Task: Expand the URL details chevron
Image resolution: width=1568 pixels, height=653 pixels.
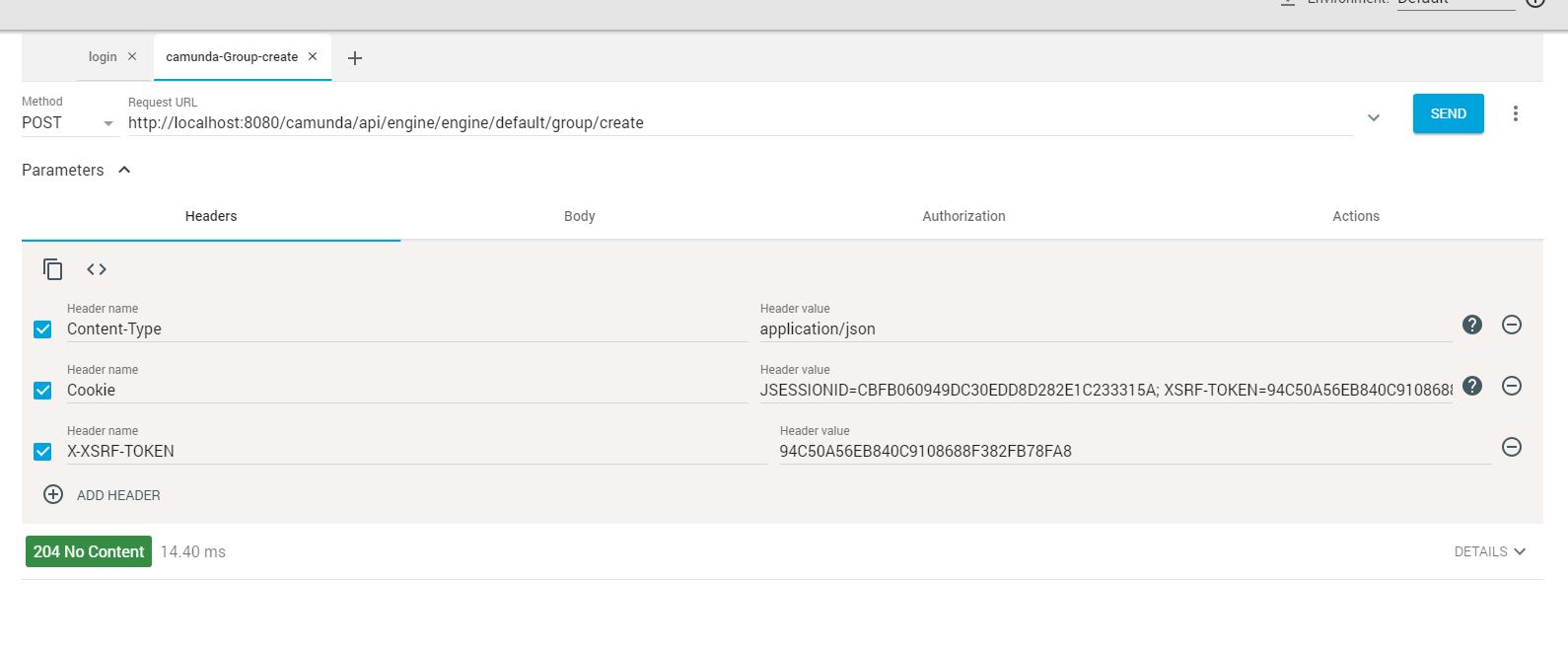Action: 1374,118
